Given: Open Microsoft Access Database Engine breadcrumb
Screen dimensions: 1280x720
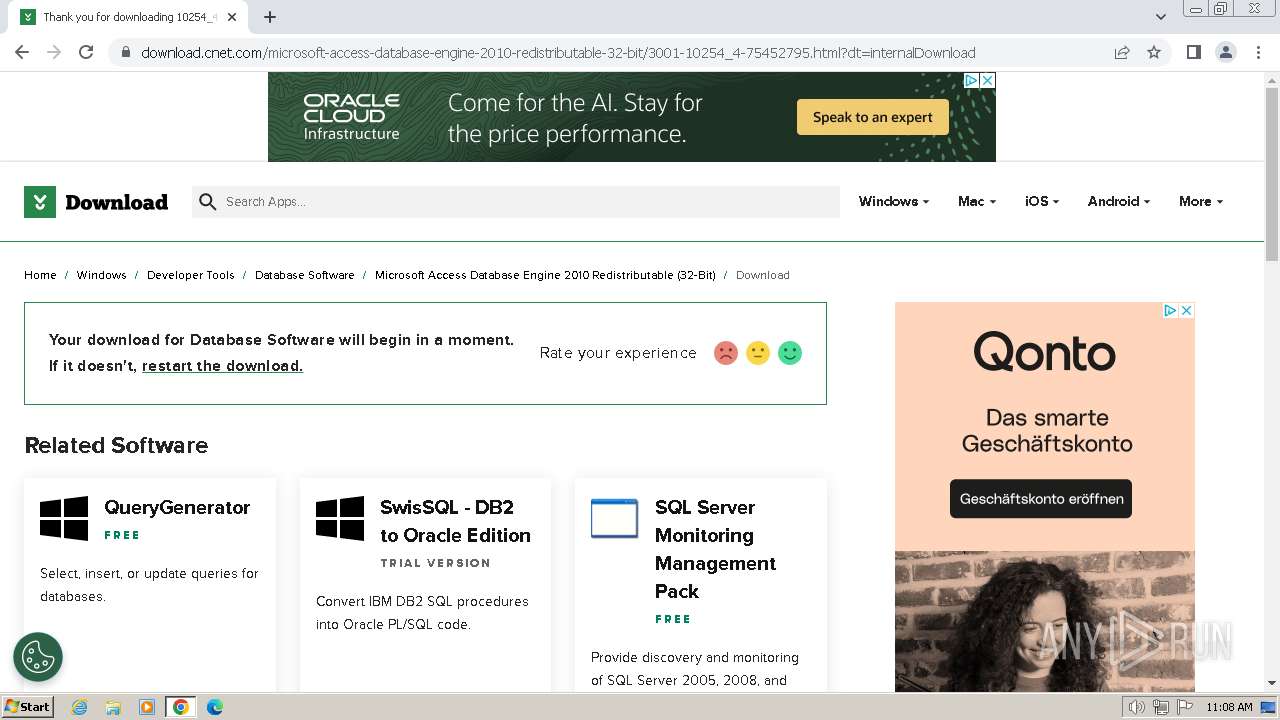Looking at the screenshot, I should coord(545,275).
